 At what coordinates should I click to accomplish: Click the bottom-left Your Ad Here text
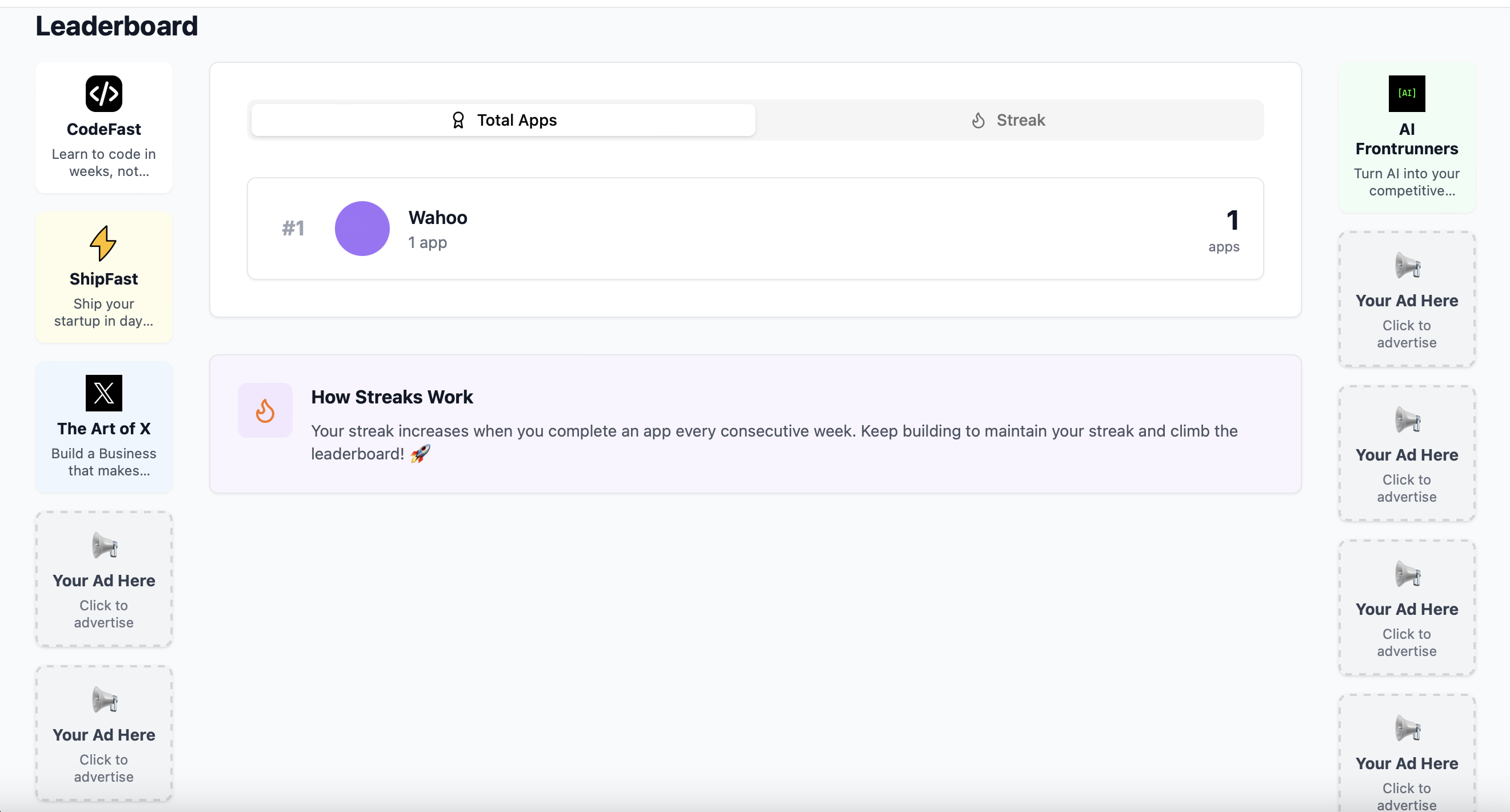point(104,735)
